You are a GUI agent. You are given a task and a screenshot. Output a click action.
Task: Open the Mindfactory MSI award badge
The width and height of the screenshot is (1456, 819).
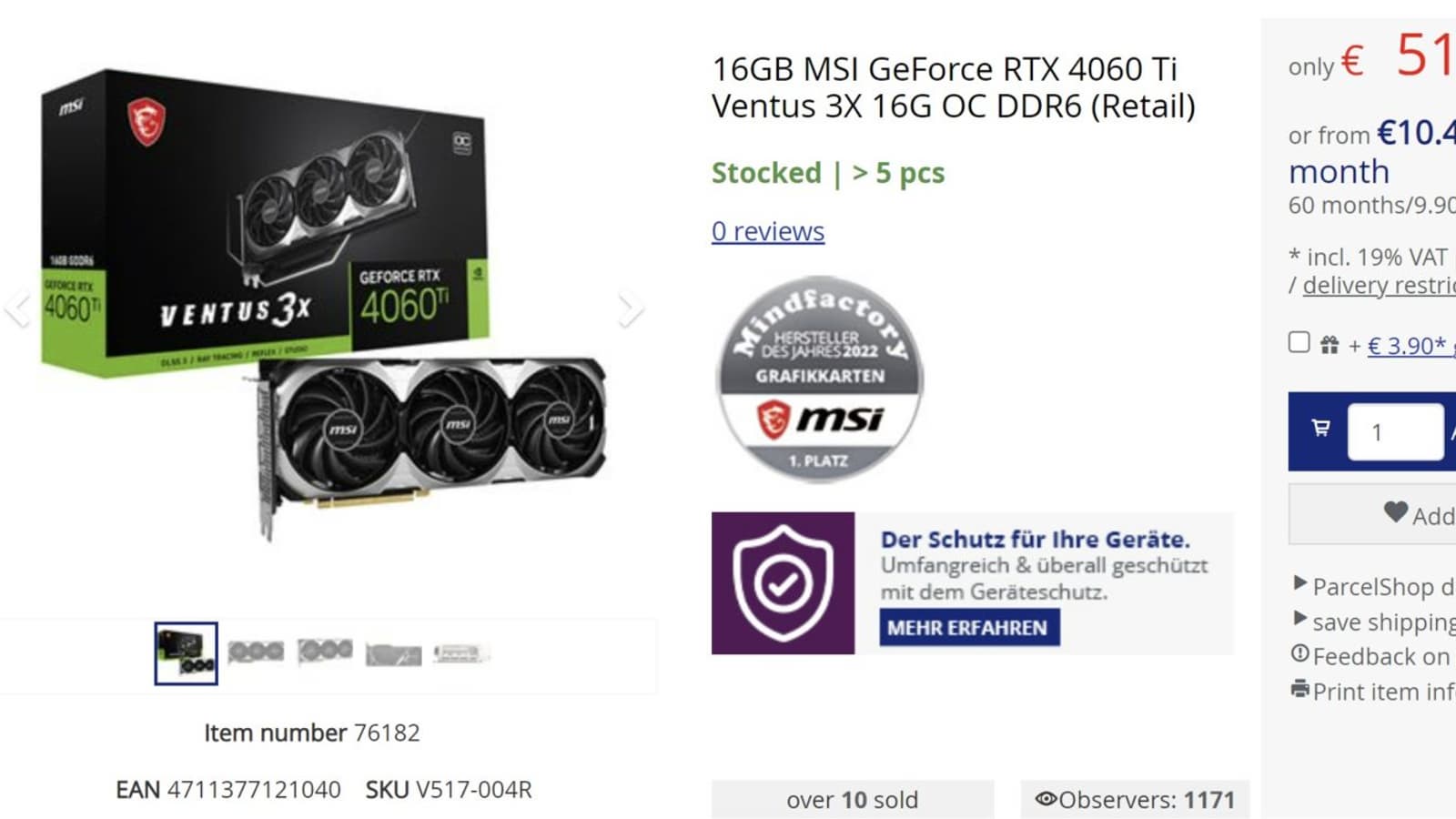click(819, 378)
